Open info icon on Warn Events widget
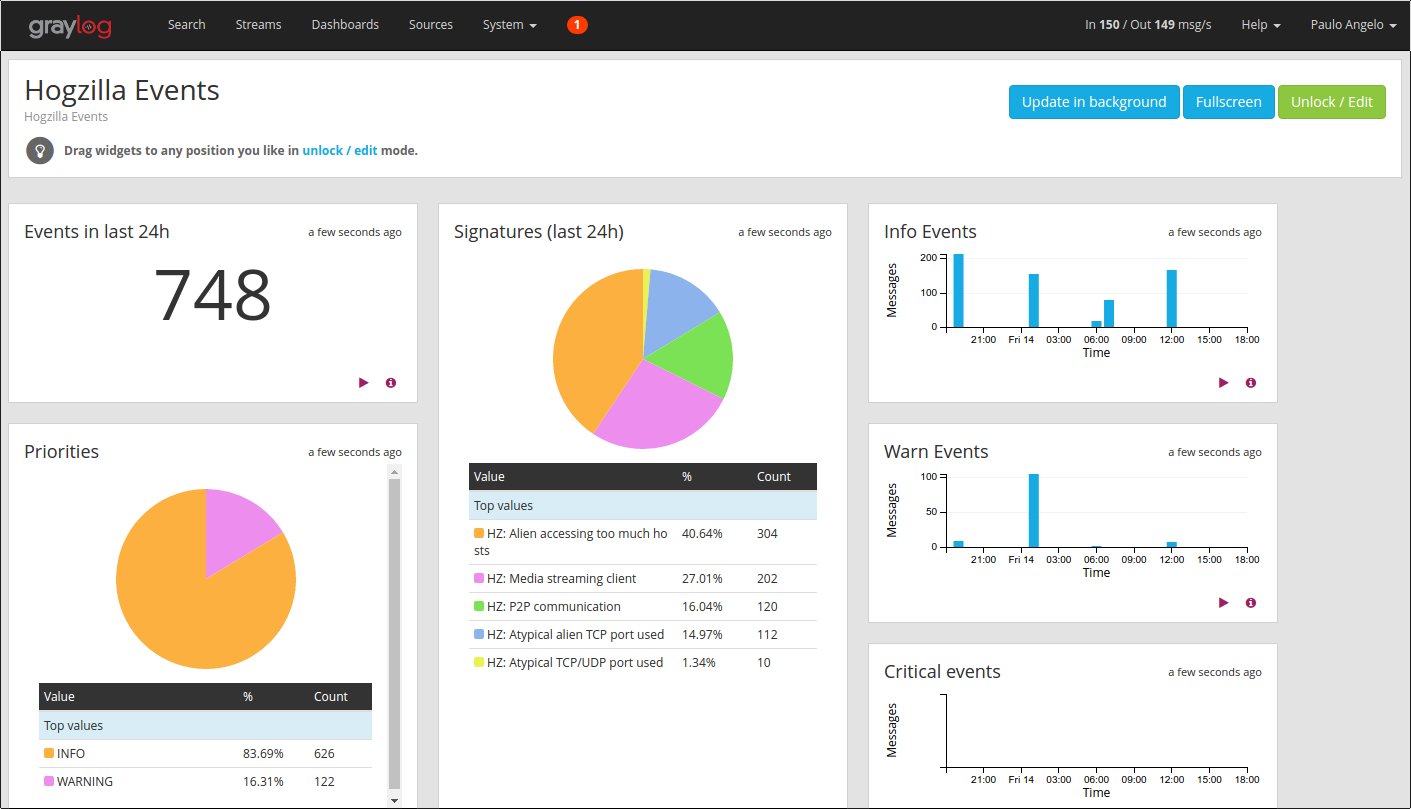Viewport: 1411px width, 809px height. [x=1251, y=603]
